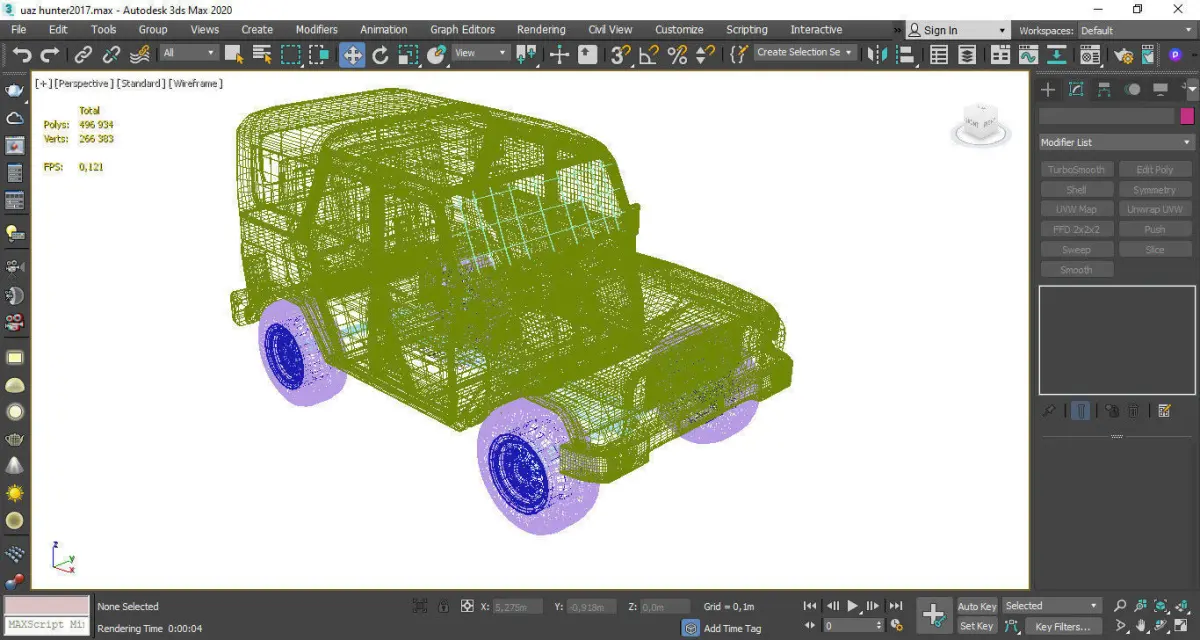Screen dimensions: 1200x640
Task: Open the Selected key filter dropdown
Action: point(1052,606)
